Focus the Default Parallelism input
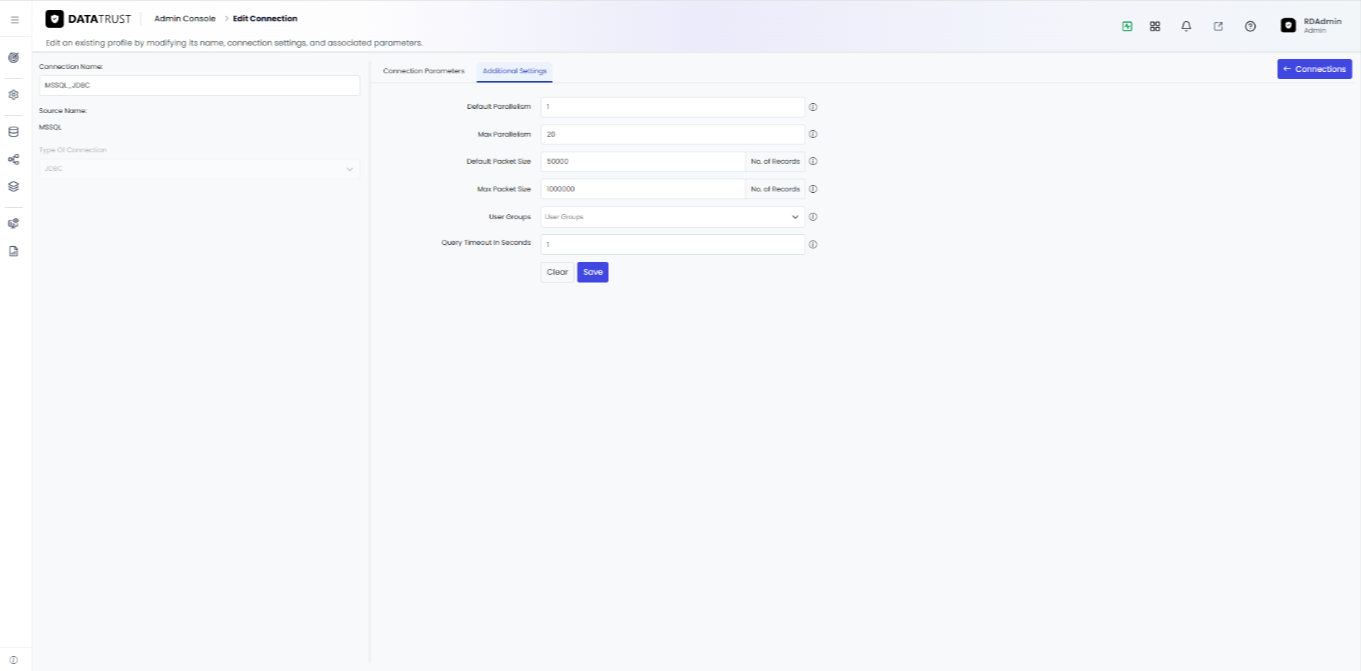 (x=672, y=107)
